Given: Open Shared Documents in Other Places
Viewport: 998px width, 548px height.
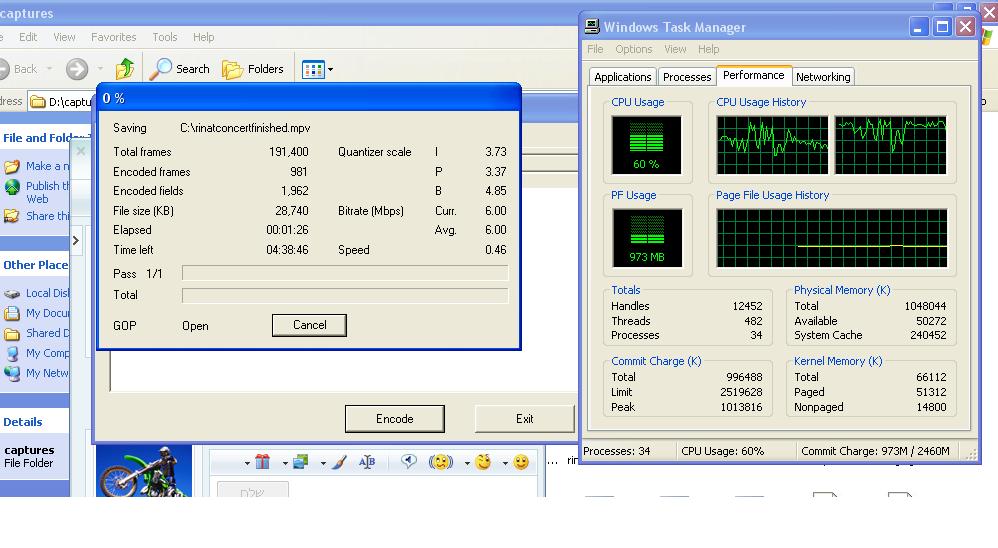Looking at the screenshot, I should (x=47, y=333).
